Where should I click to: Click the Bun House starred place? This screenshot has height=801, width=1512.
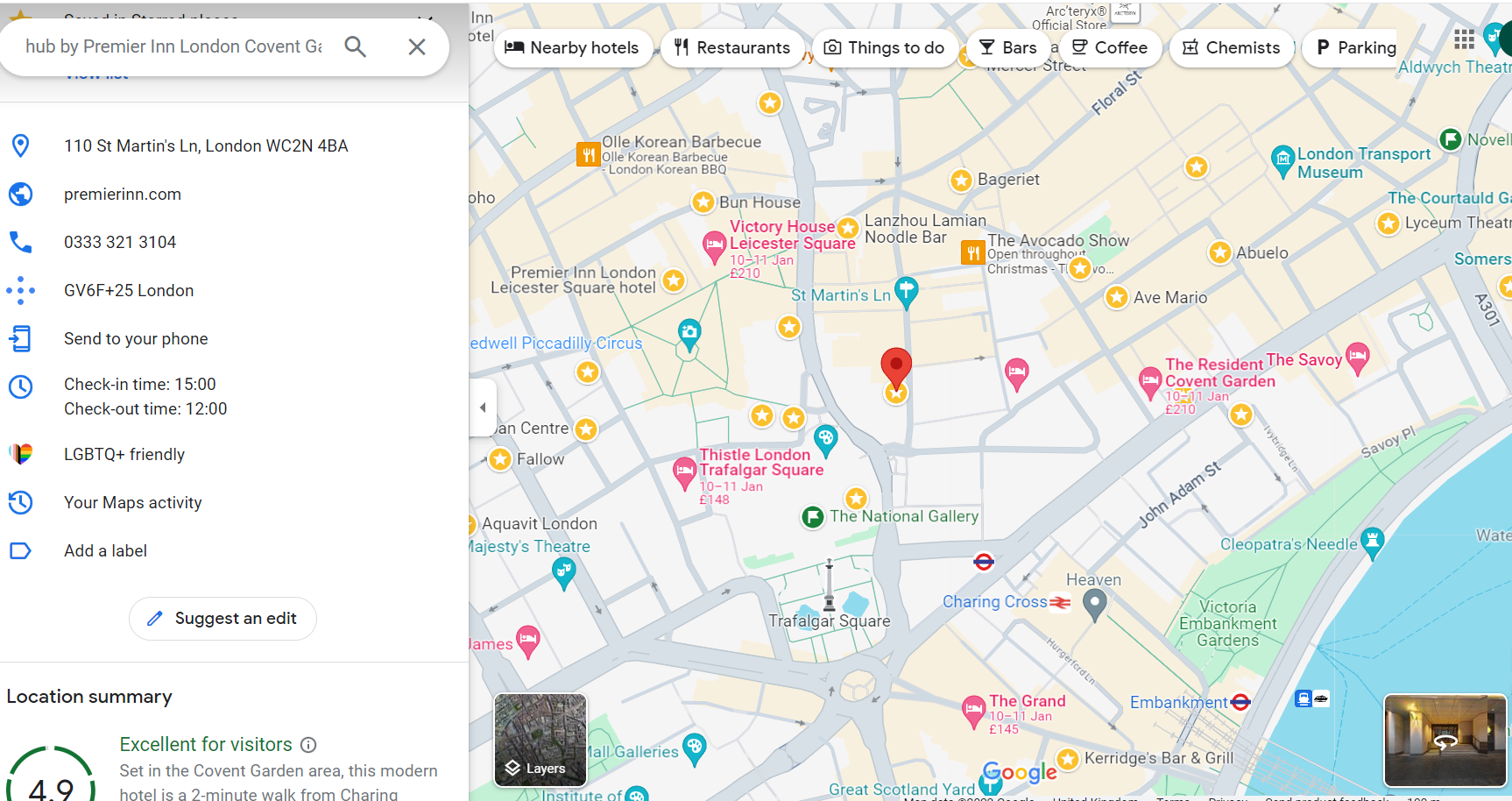point(703,202)
